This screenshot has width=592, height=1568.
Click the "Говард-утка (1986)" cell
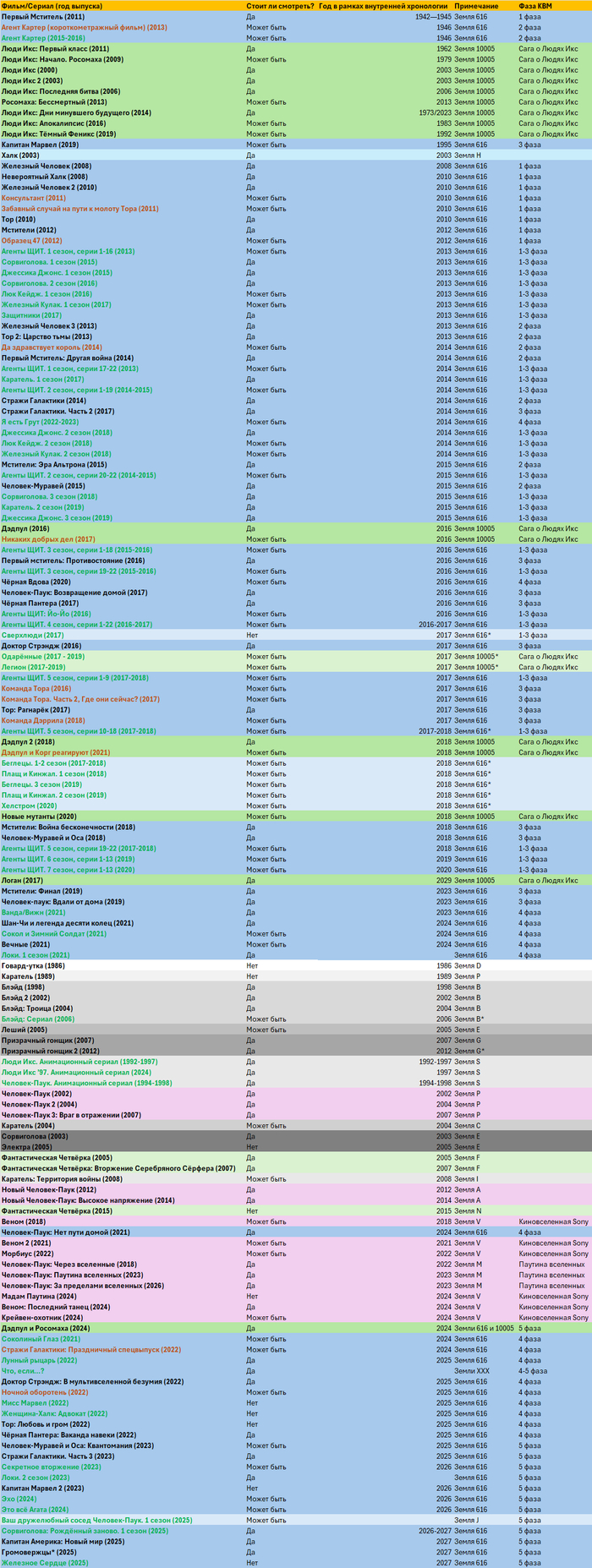33,965
